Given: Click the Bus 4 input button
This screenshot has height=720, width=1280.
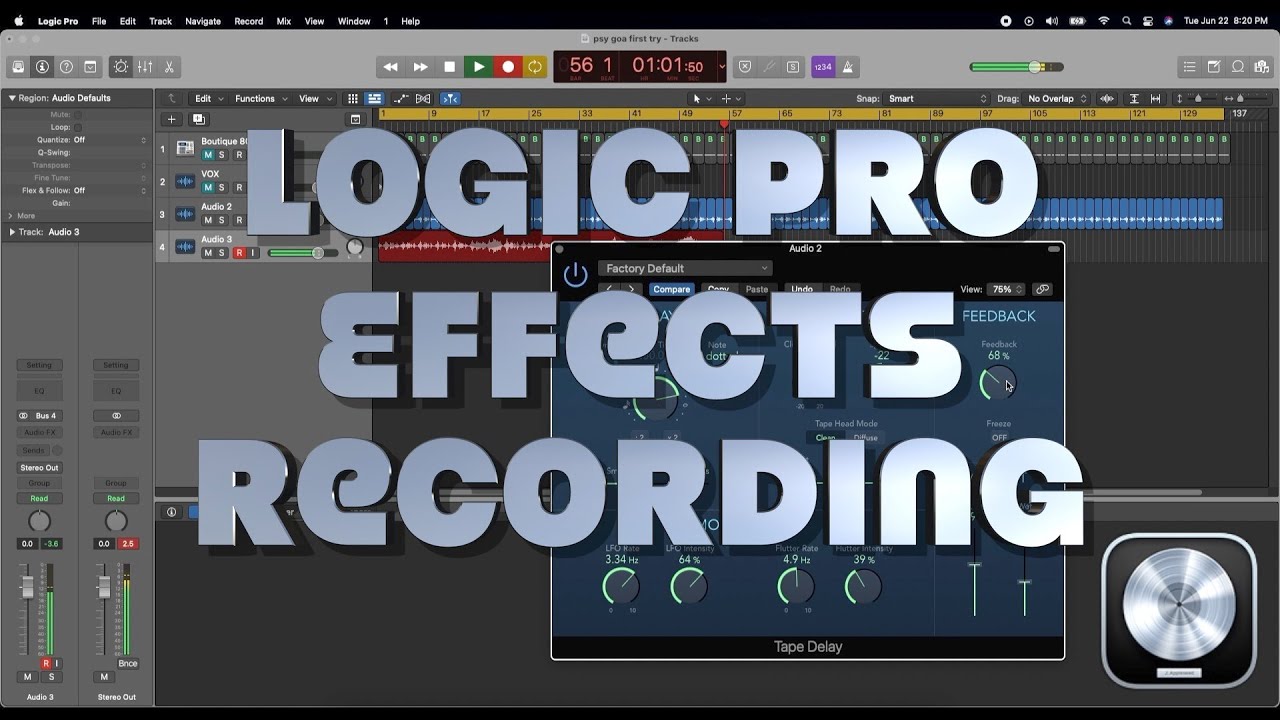Looking at the screenshot, I should (39, 415).
